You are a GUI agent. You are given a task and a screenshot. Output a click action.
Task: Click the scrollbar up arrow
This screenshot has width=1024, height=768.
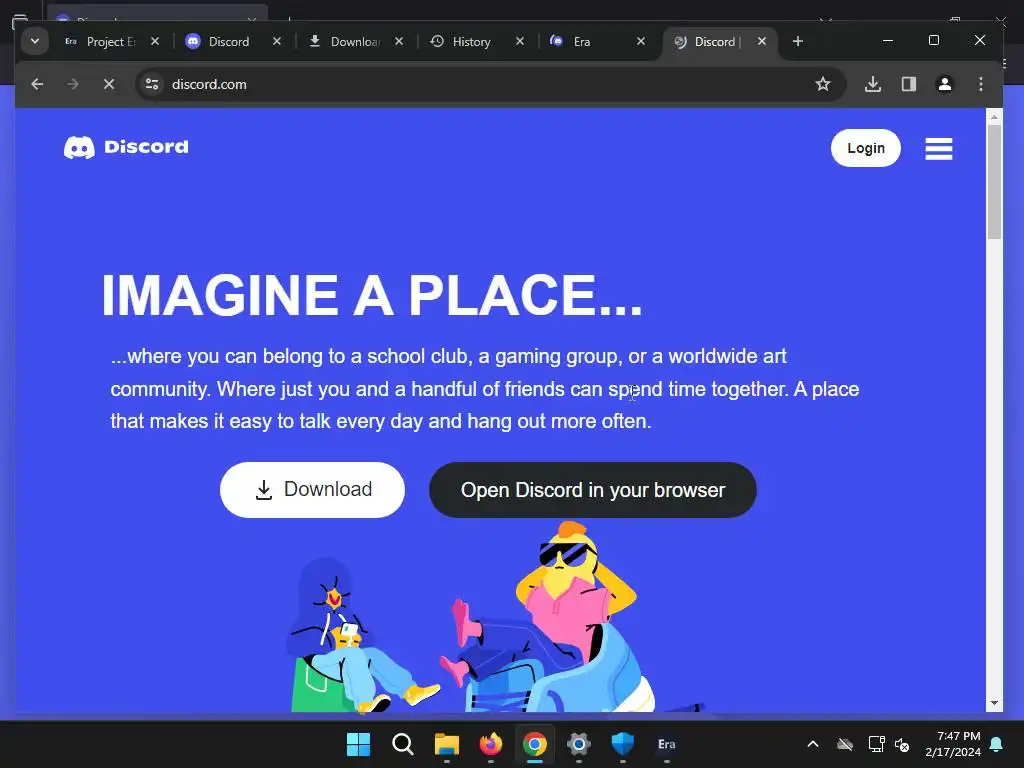(x=994, y=117)
